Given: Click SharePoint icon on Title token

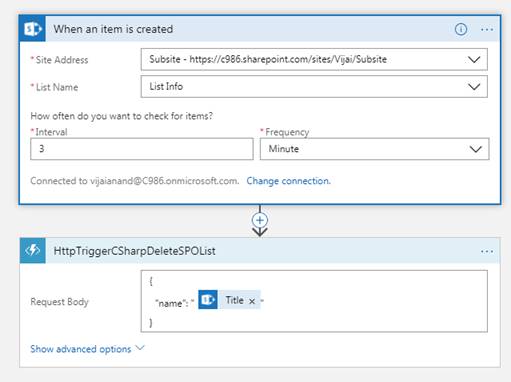Looking at the screenshot, I should 208,300.
